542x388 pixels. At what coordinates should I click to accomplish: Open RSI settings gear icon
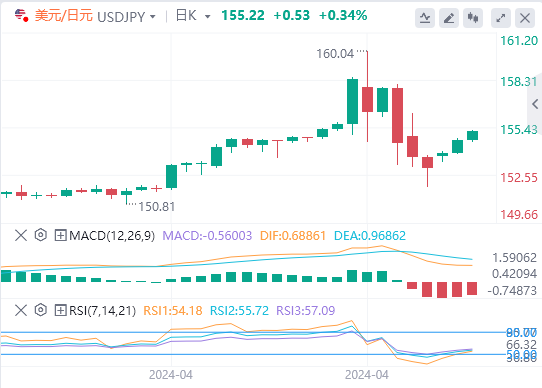click(x=40, y=310)
